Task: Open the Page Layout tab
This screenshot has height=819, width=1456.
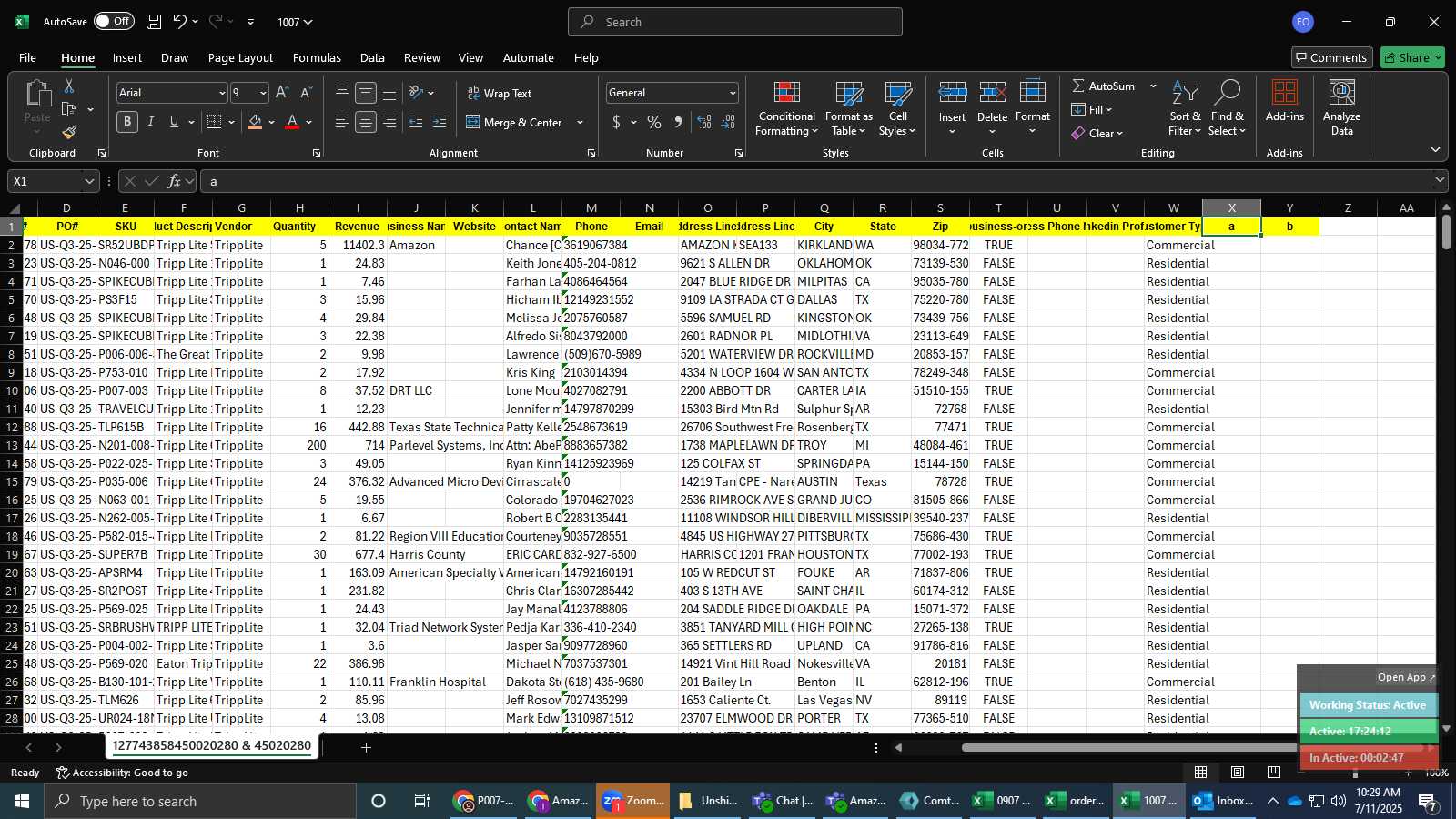Action: coord(240,57)
